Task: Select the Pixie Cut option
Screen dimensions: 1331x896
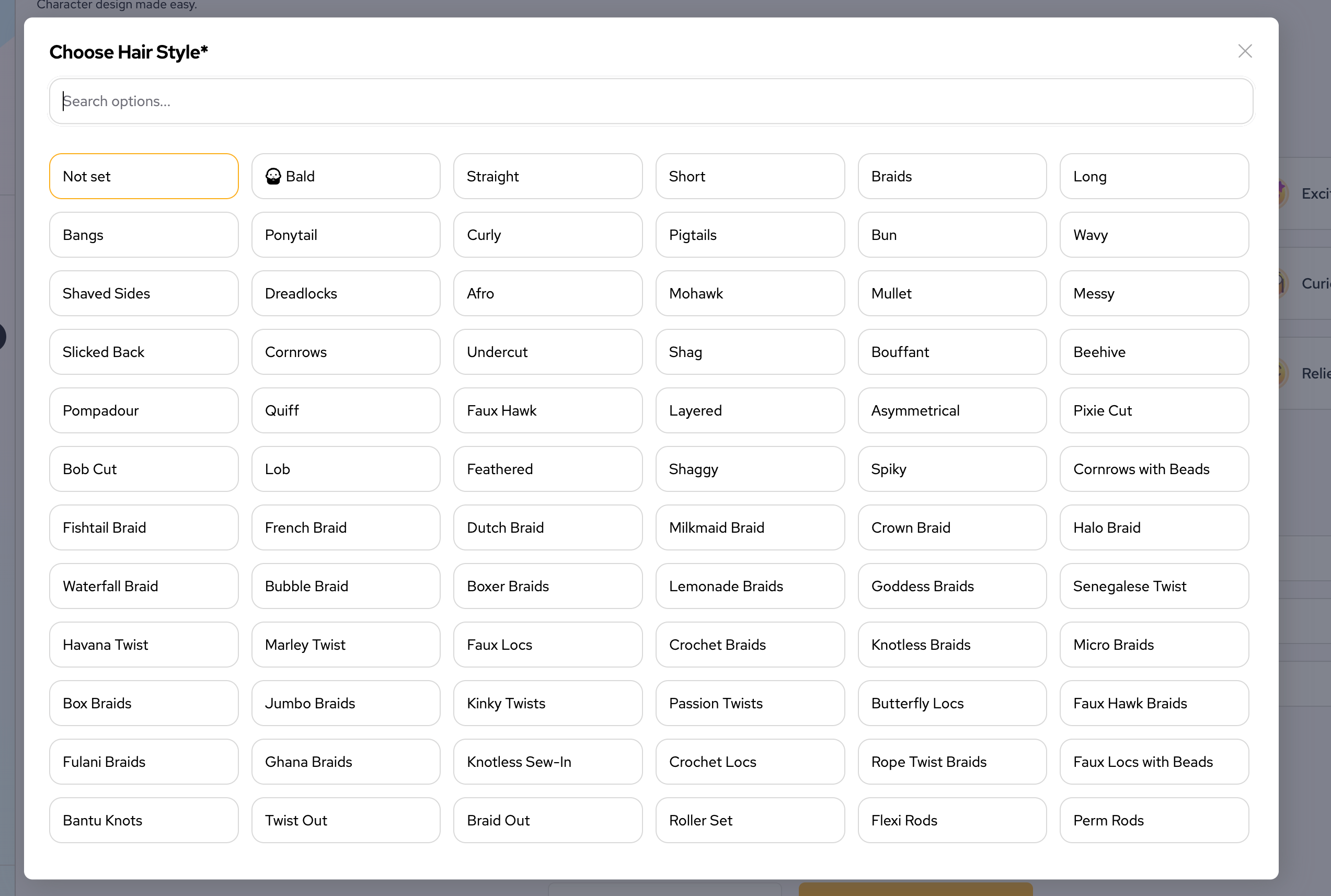Action: pos(1153,410)
